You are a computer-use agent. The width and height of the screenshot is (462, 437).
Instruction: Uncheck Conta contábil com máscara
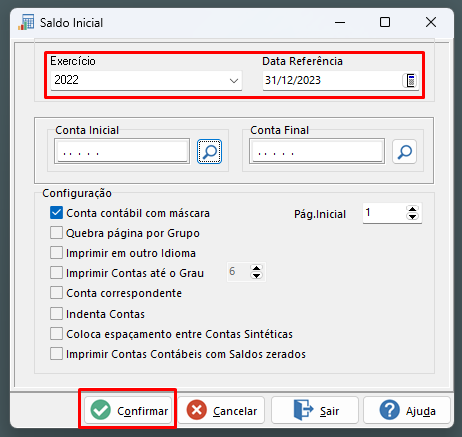(56, 213)
